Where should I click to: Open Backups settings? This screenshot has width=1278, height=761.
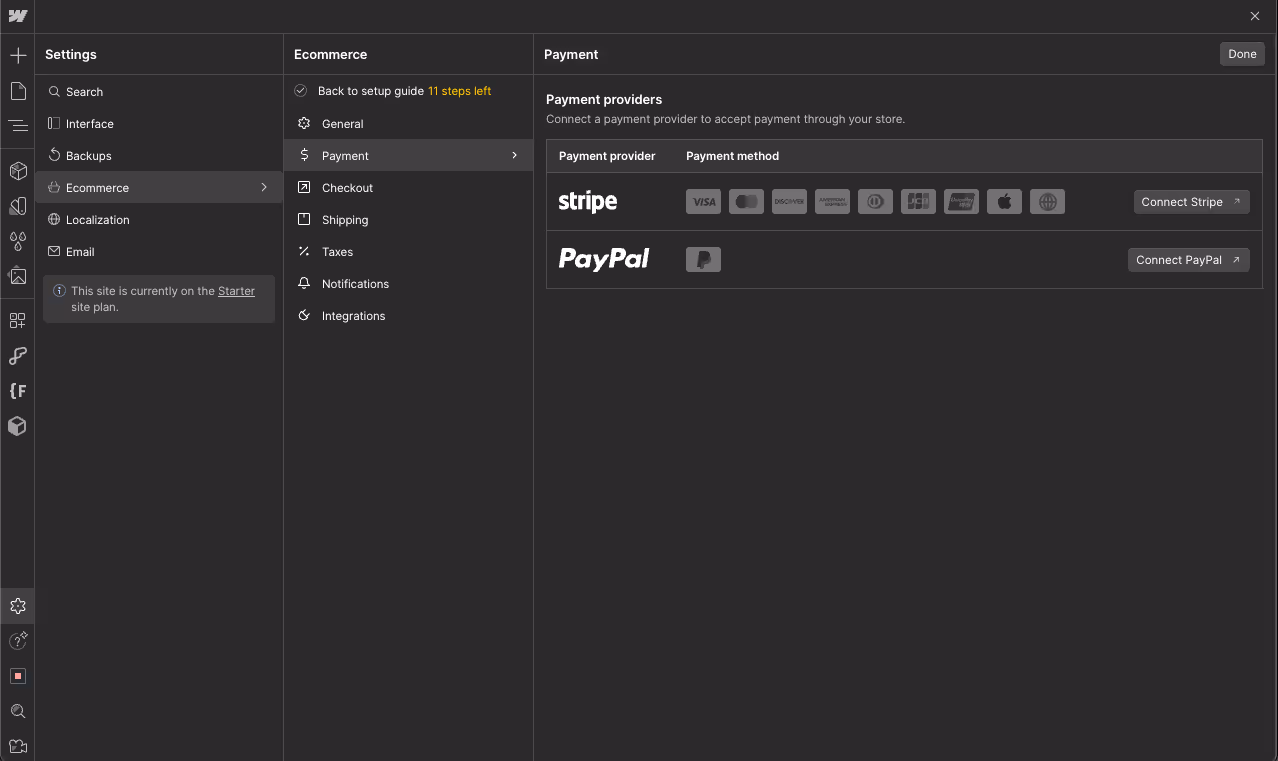[159, 156]
